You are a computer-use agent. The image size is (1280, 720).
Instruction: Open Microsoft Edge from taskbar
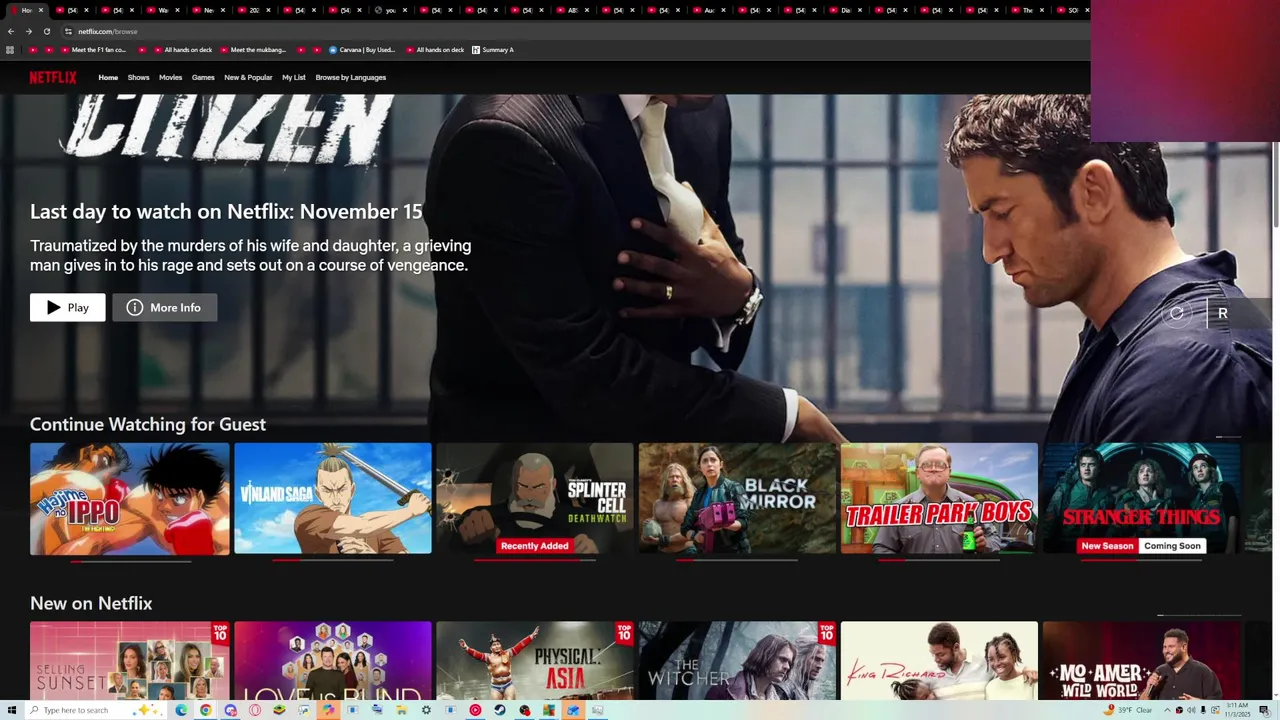pyautogui.click(x=181, y=710)
